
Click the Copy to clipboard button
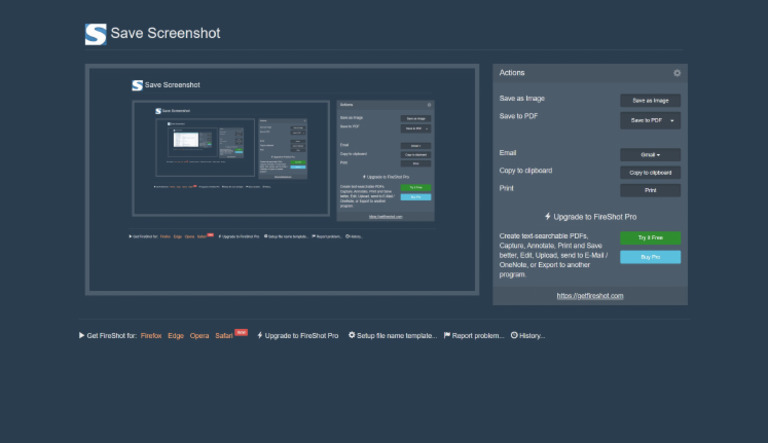[x=650, y=172]
